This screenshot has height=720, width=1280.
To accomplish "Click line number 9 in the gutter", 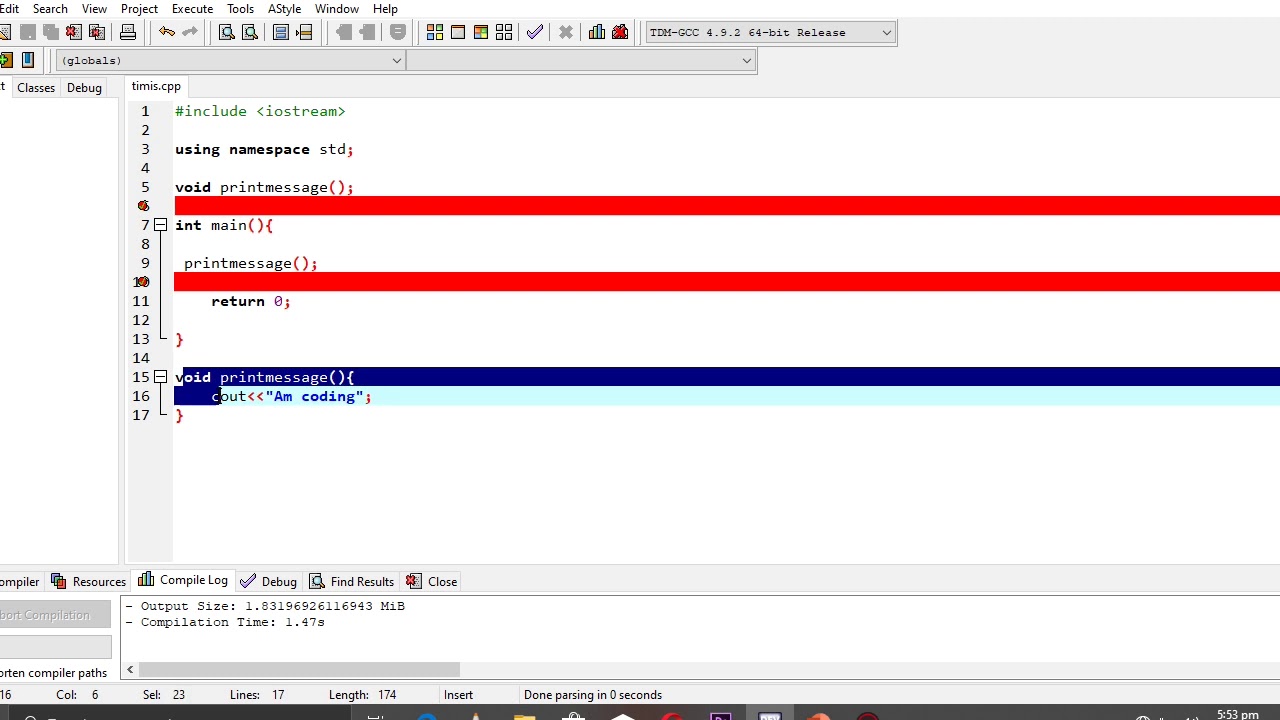I will point(145,263).
